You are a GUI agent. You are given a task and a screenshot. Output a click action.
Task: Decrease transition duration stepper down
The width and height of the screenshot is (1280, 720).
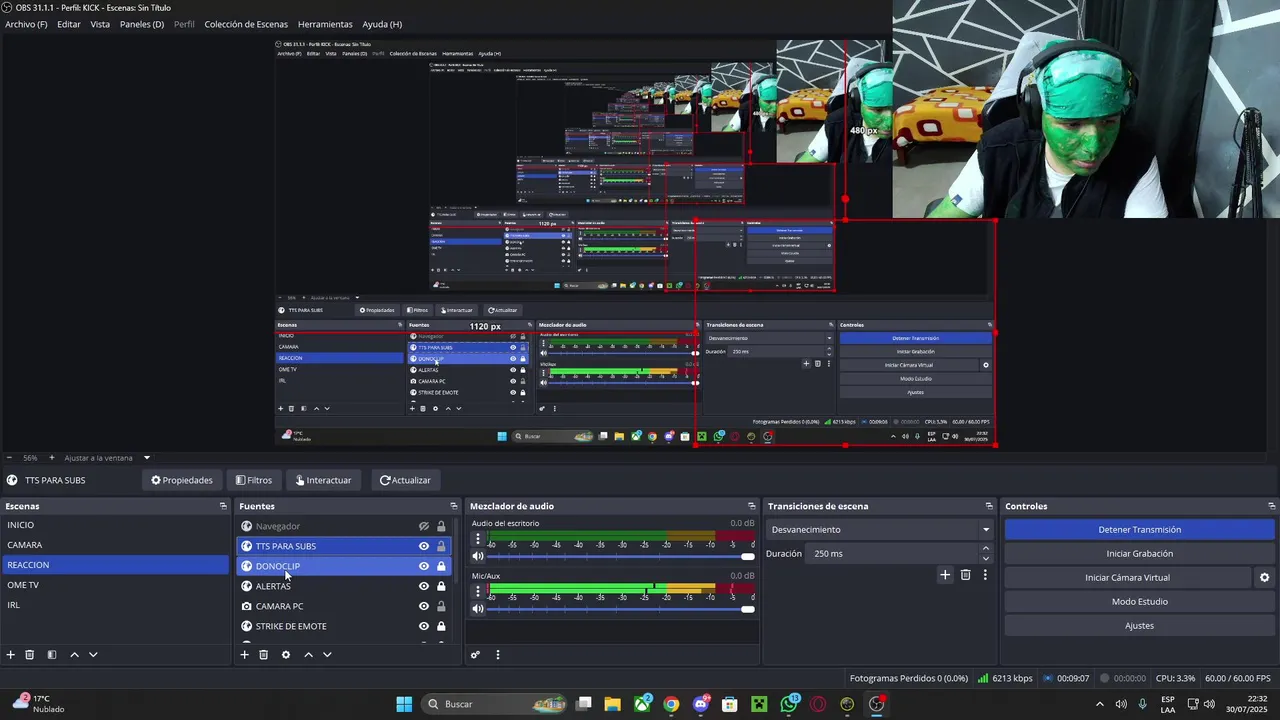[x=986, y=558]
